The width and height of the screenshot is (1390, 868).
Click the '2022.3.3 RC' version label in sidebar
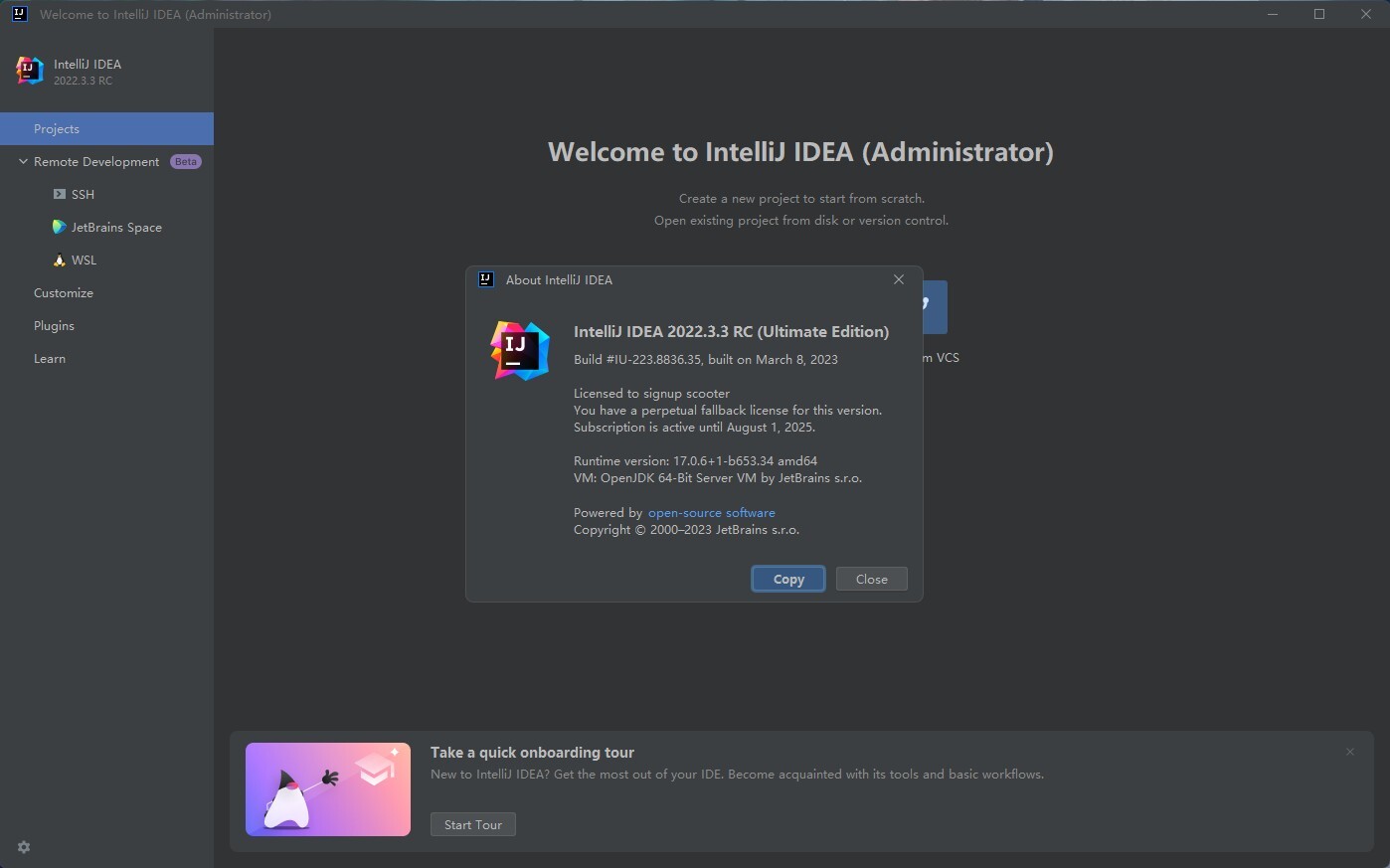[x=83, y=82]
